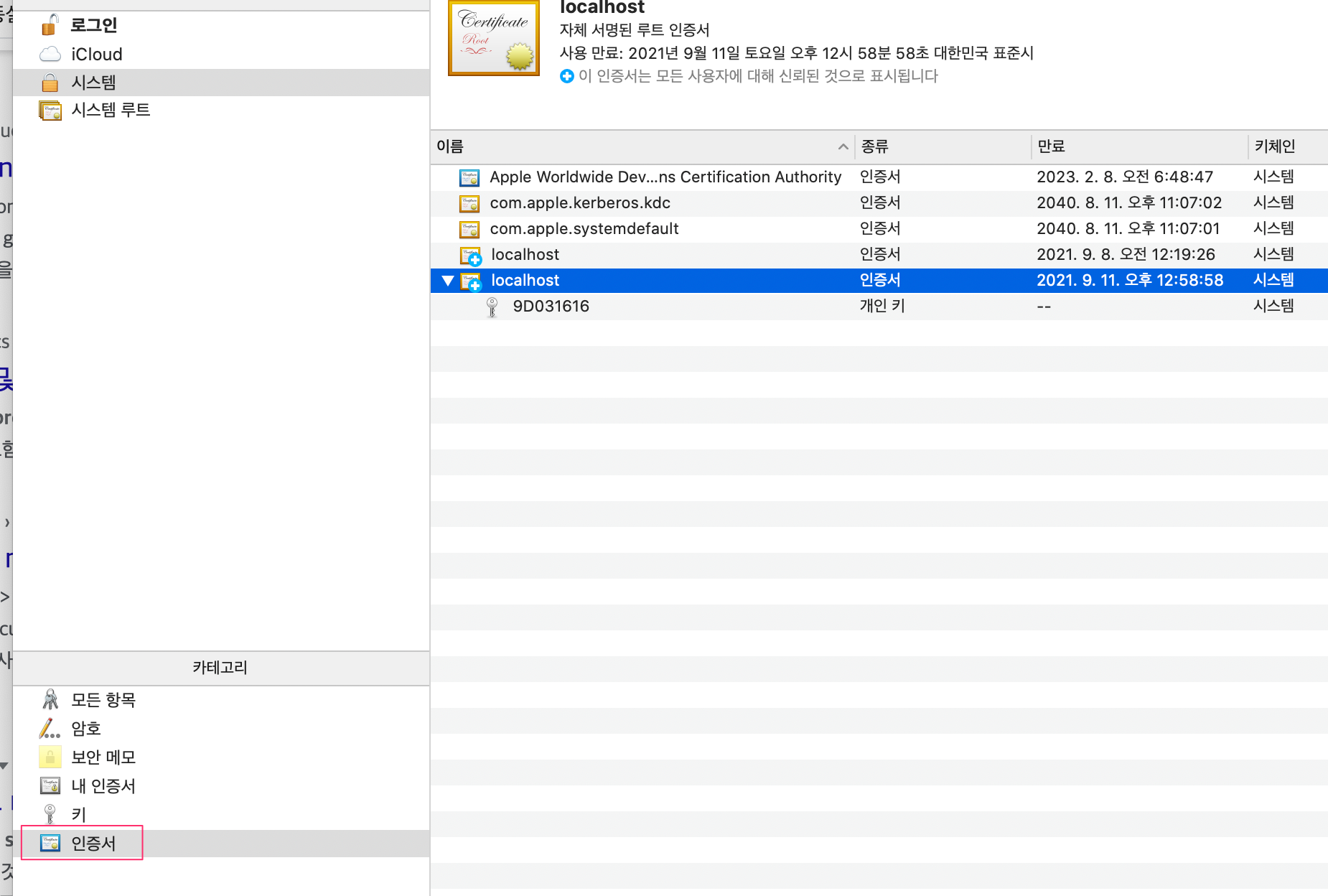Click the 보안 메모 category note icon
Image resolution: width=1328 pixels, height=896 pixels.
50,757
